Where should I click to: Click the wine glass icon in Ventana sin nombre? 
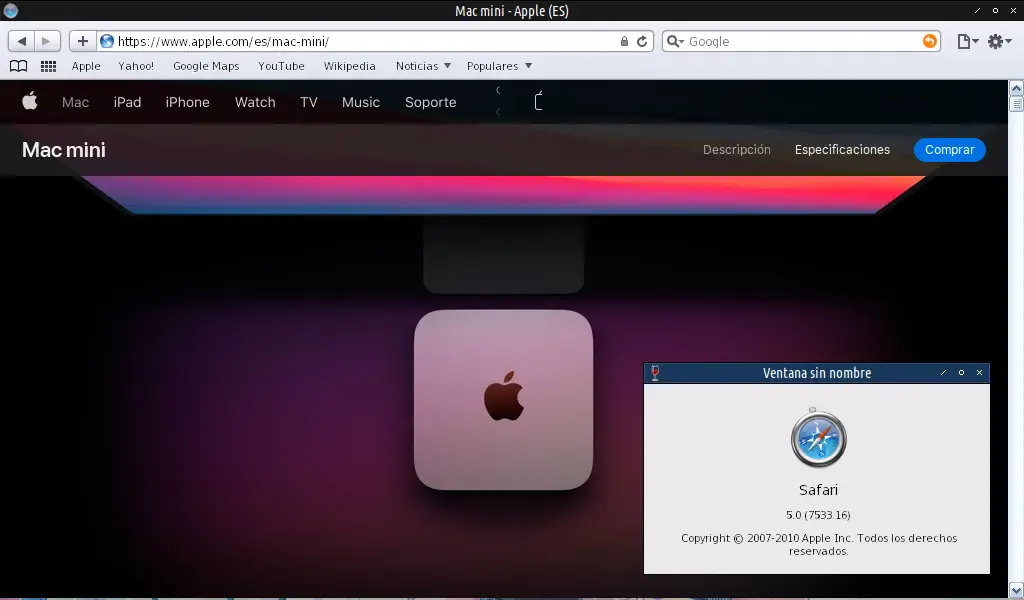pyautogui.click(x=655, y=373)
